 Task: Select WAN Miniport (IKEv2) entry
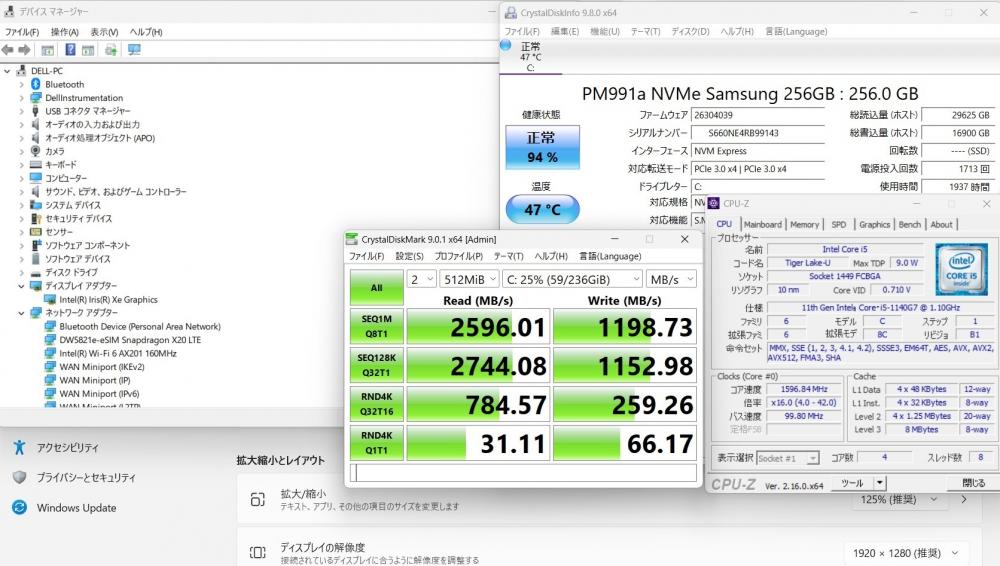point(101,367)
